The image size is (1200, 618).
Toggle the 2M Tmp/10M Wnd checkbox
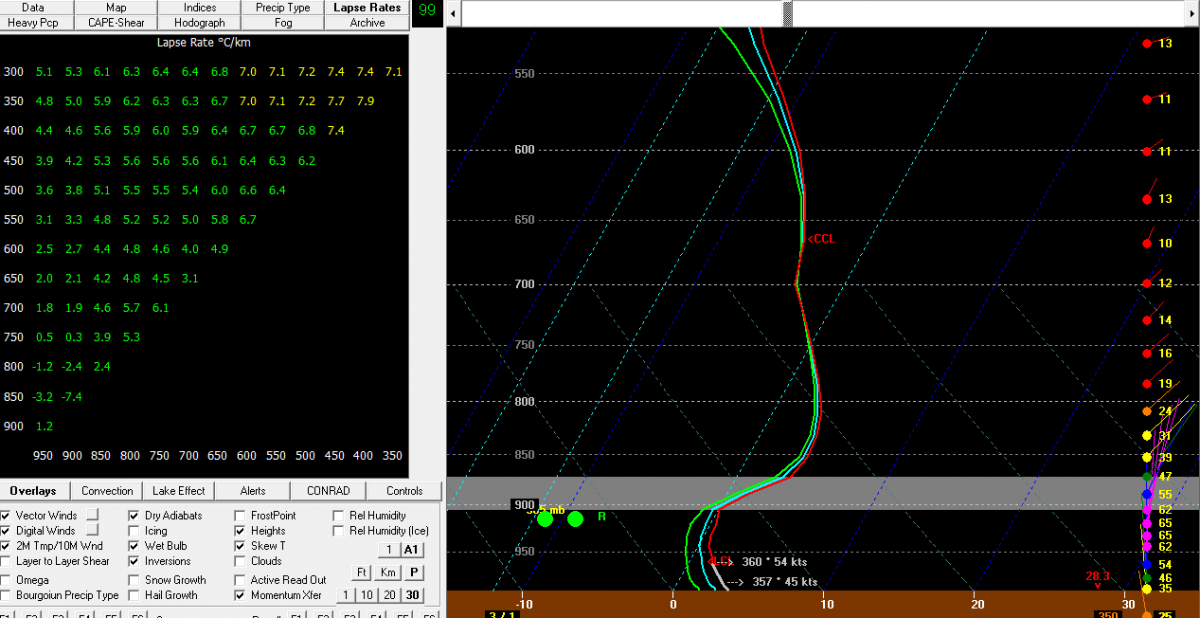point(7,546)
